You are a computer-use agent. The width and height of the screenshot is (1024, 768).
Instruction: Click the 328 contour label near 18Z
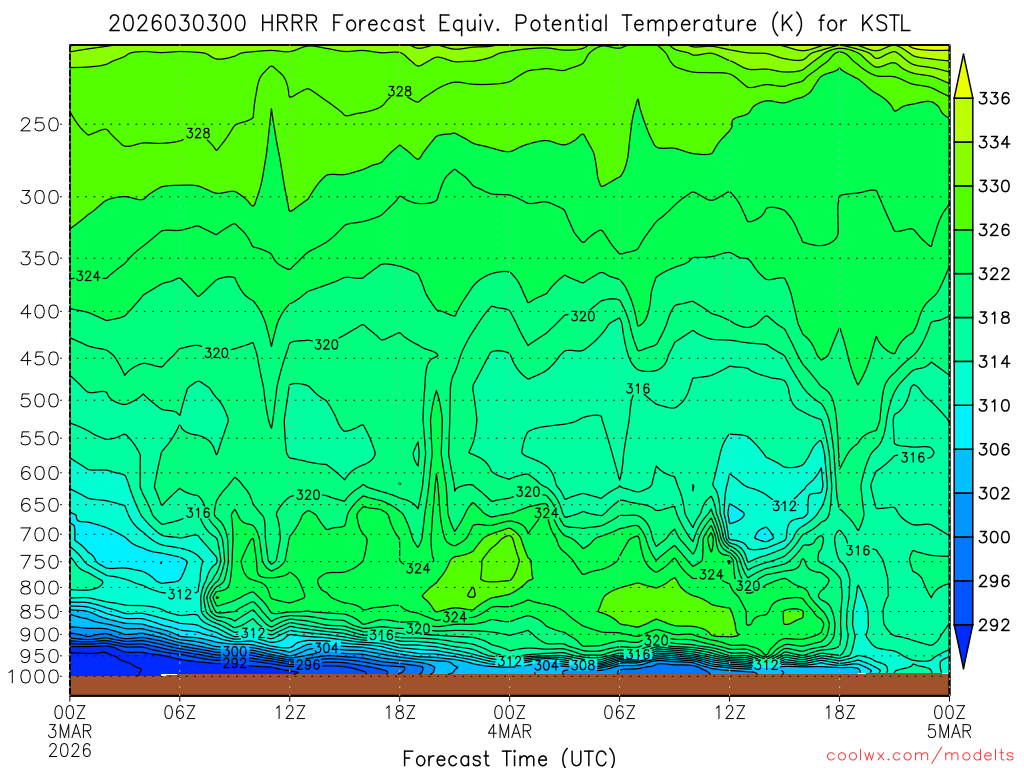(400, 91)
